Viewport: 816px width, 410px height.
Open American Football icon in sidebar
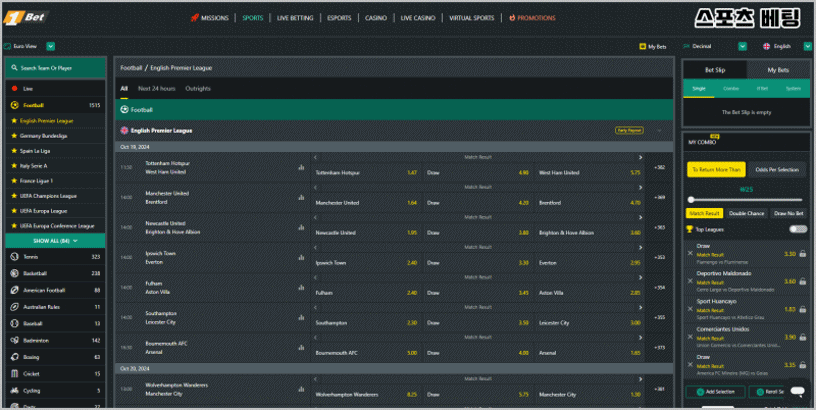(x=15, y=290)
